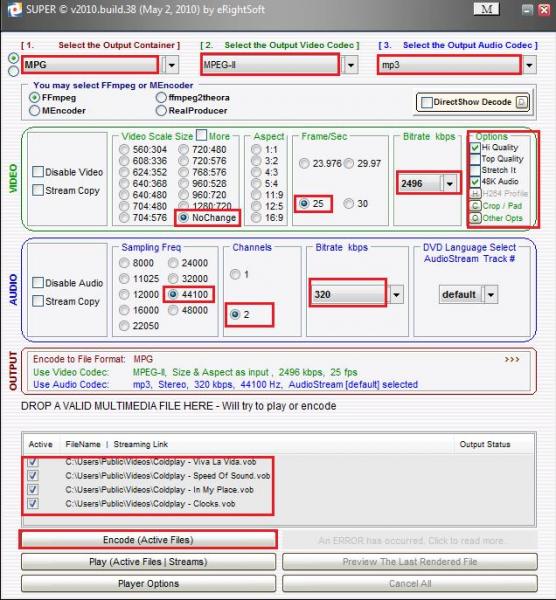The height and width of the screenshot is (600, 556).
Task: Check the Disable Video box
Action: 38,172
